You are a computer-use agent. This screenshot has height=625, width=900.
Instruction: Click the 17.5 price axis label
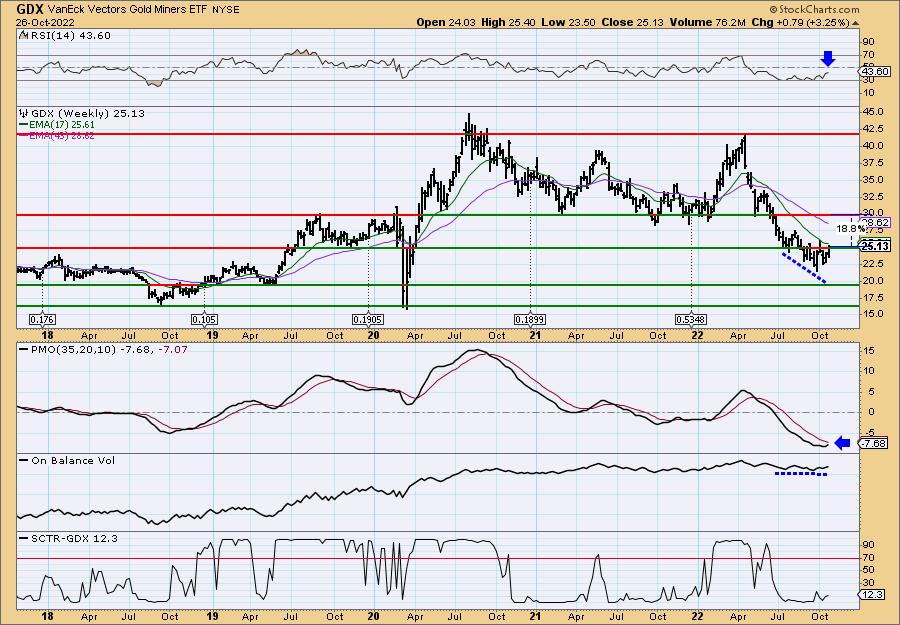pos(872,297)
